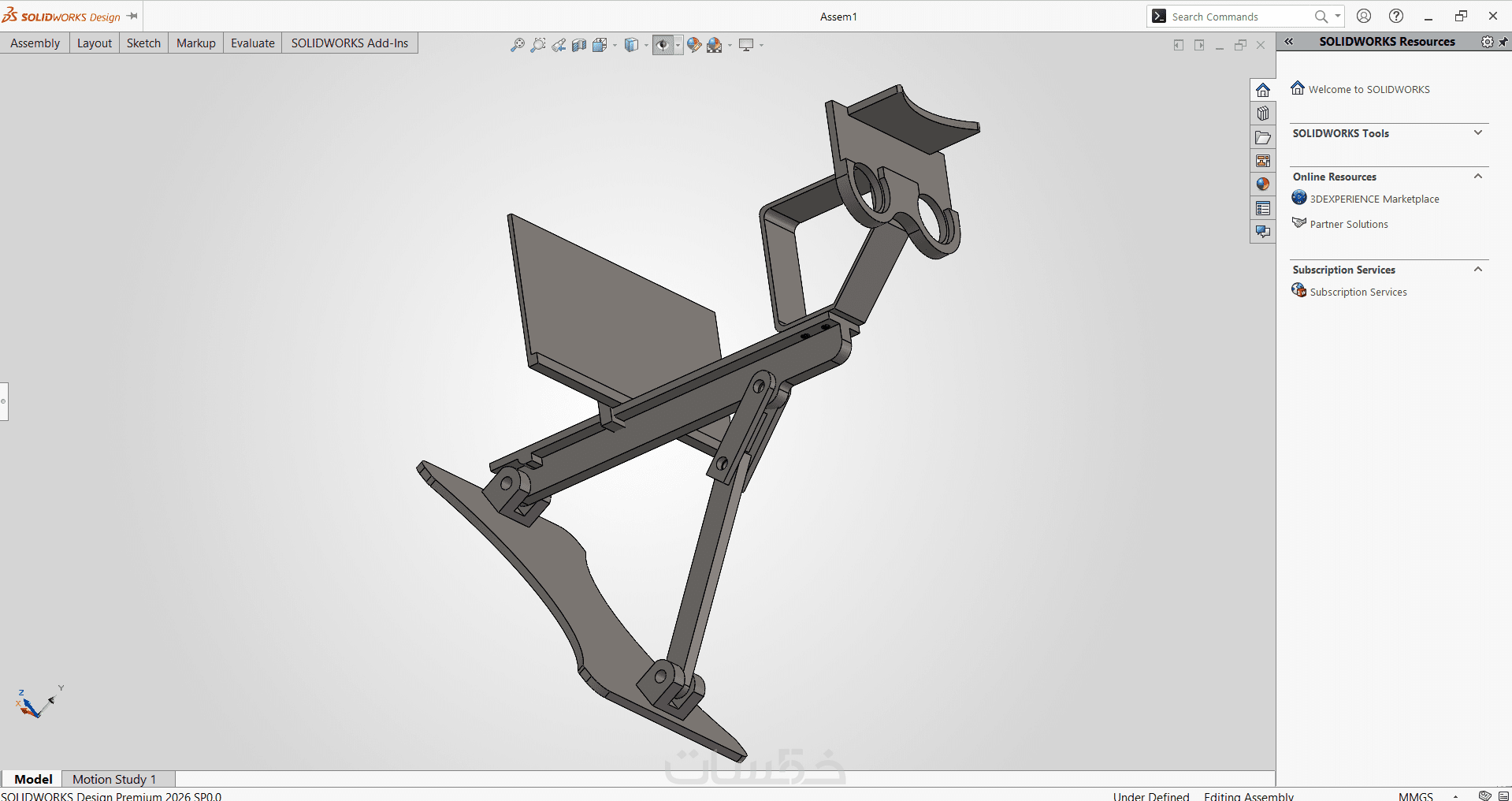Screen dimensions: 1512x801
Task: Open the Help question mark icon
Action: click(x=1396, y=16)
